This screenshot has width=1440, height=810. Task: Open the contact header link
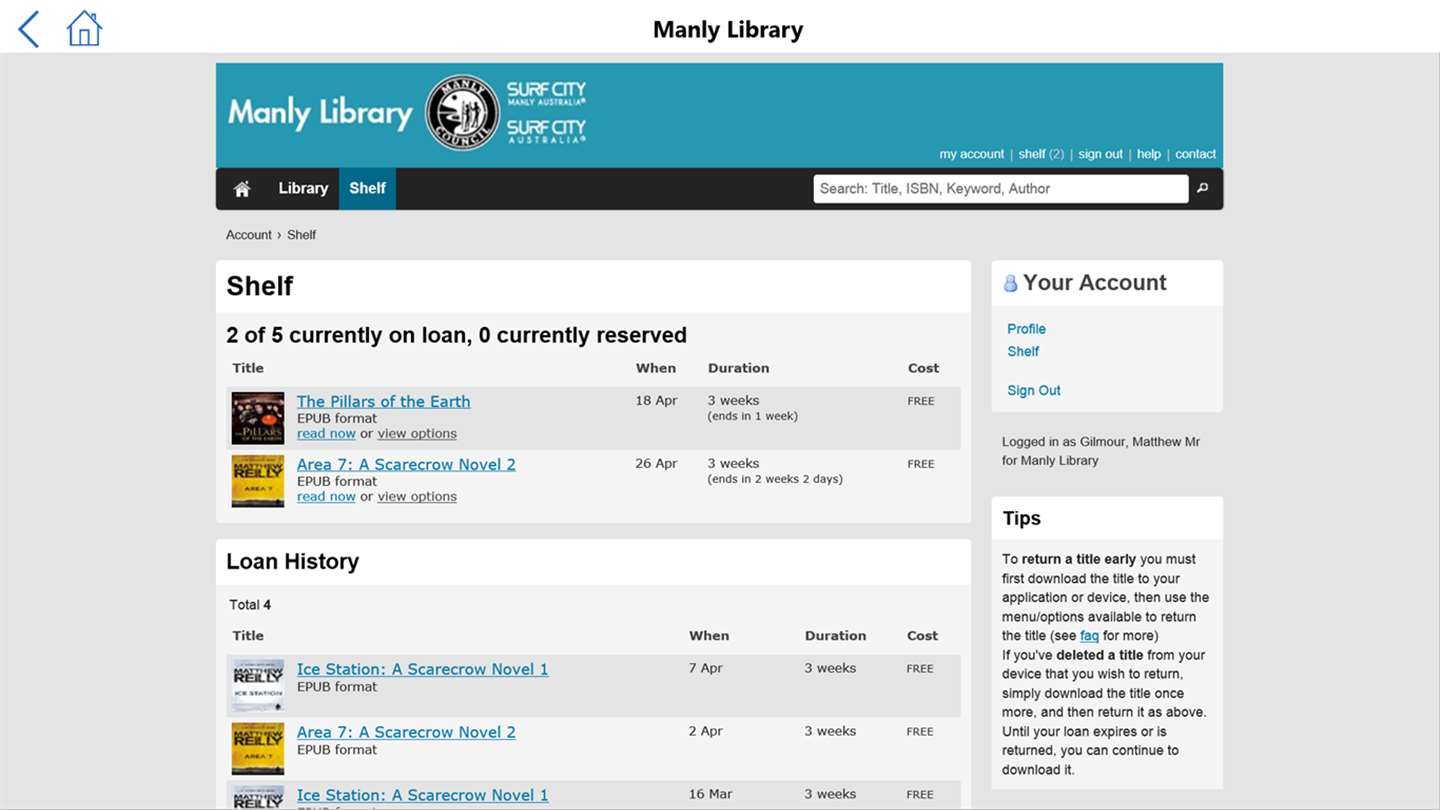1195,154
